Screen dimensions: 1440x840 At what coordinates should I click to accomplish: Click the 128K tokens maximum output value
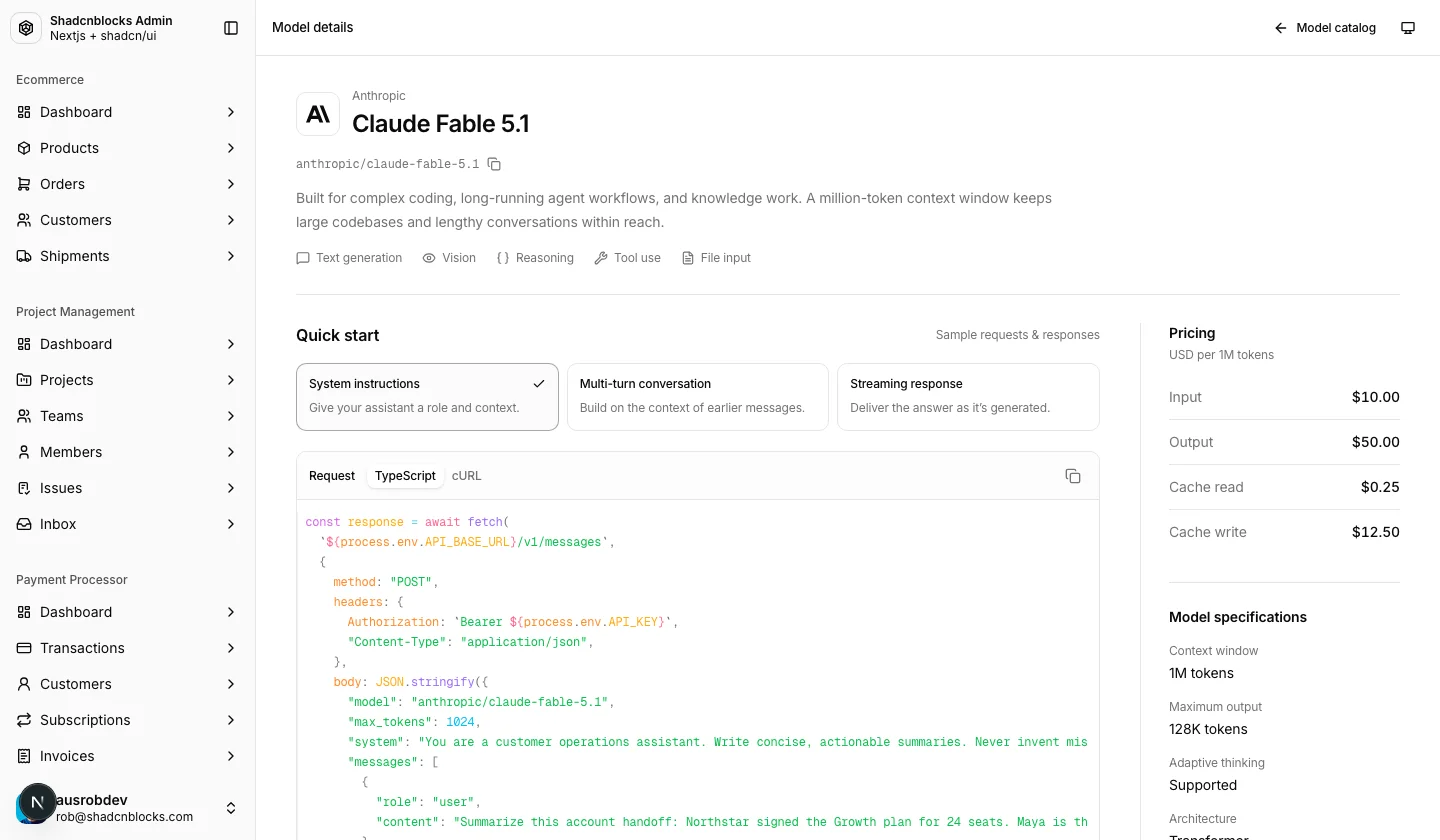(1208, 729)
